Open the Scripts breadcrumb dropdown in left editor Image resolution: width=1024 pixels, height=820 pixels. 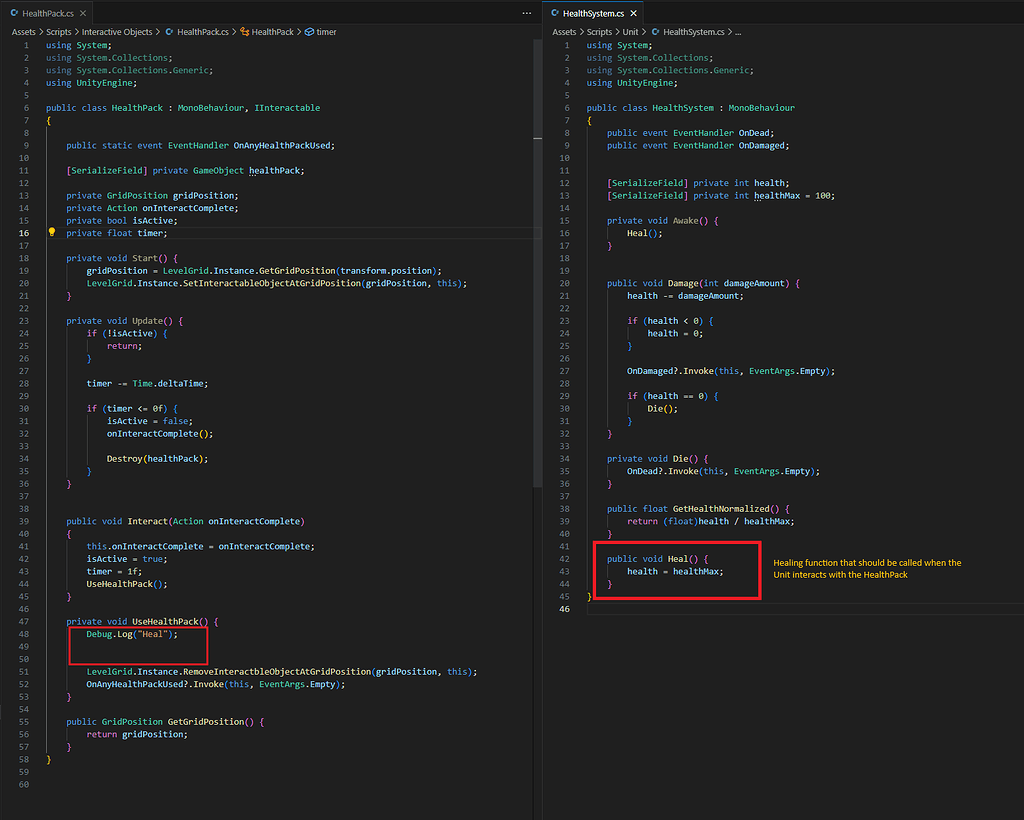tap(58, 31)
